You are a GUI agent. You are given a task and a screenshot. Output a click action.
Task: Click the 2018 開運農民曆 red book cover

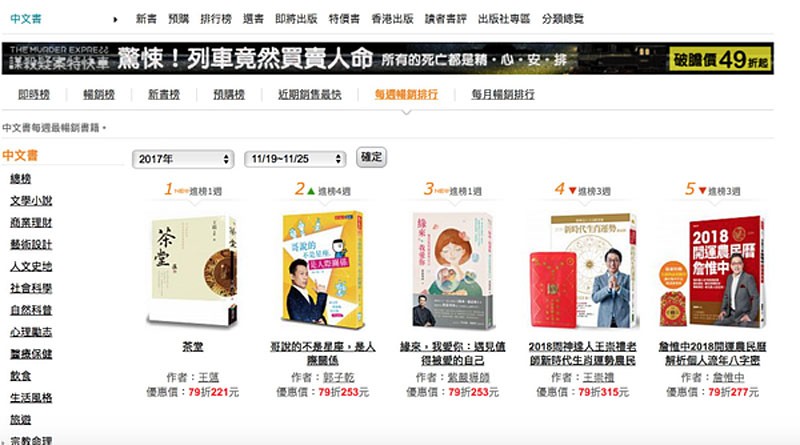tap(713, 271)
